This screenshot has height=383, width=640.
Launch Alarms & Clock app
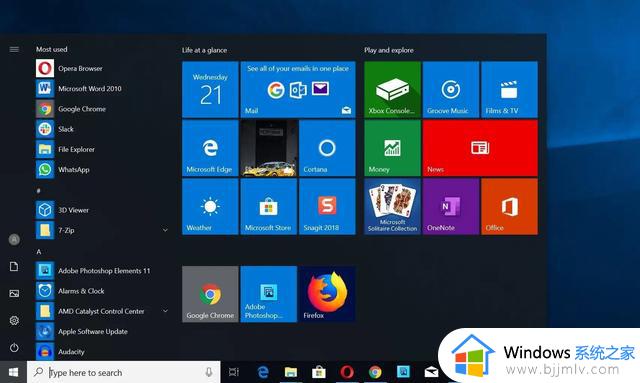point(102,291)
